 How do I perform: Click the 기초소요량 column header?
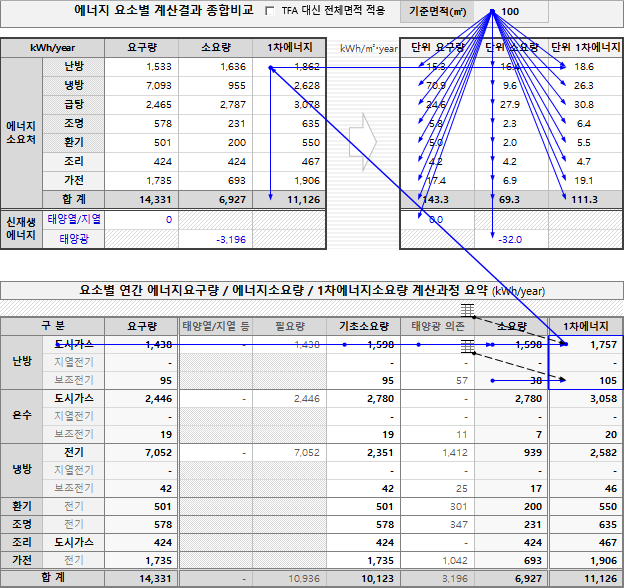point(365,326)
